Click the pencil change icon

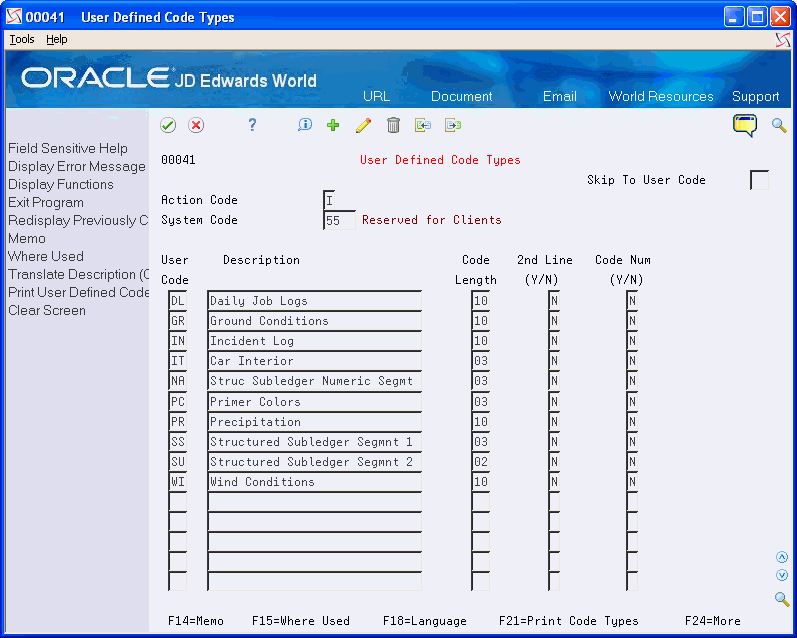363,125
